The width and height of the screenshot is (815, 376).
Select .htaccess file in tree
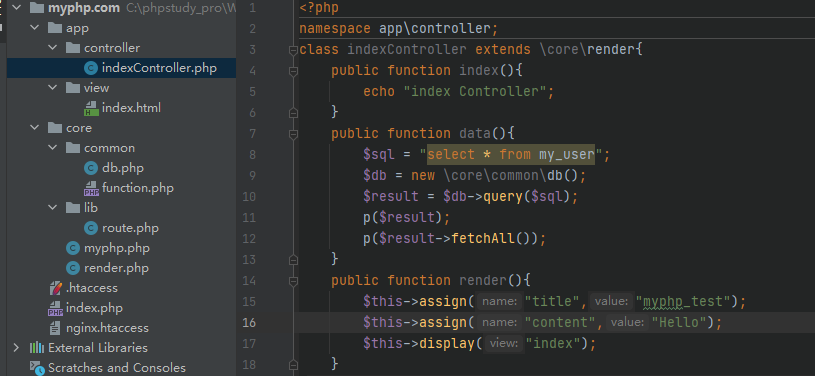pyautogui.click(x=92, y=288)
